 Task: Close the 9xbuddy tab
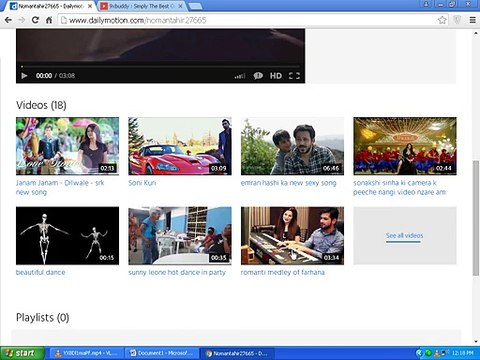tap(180, 6)
